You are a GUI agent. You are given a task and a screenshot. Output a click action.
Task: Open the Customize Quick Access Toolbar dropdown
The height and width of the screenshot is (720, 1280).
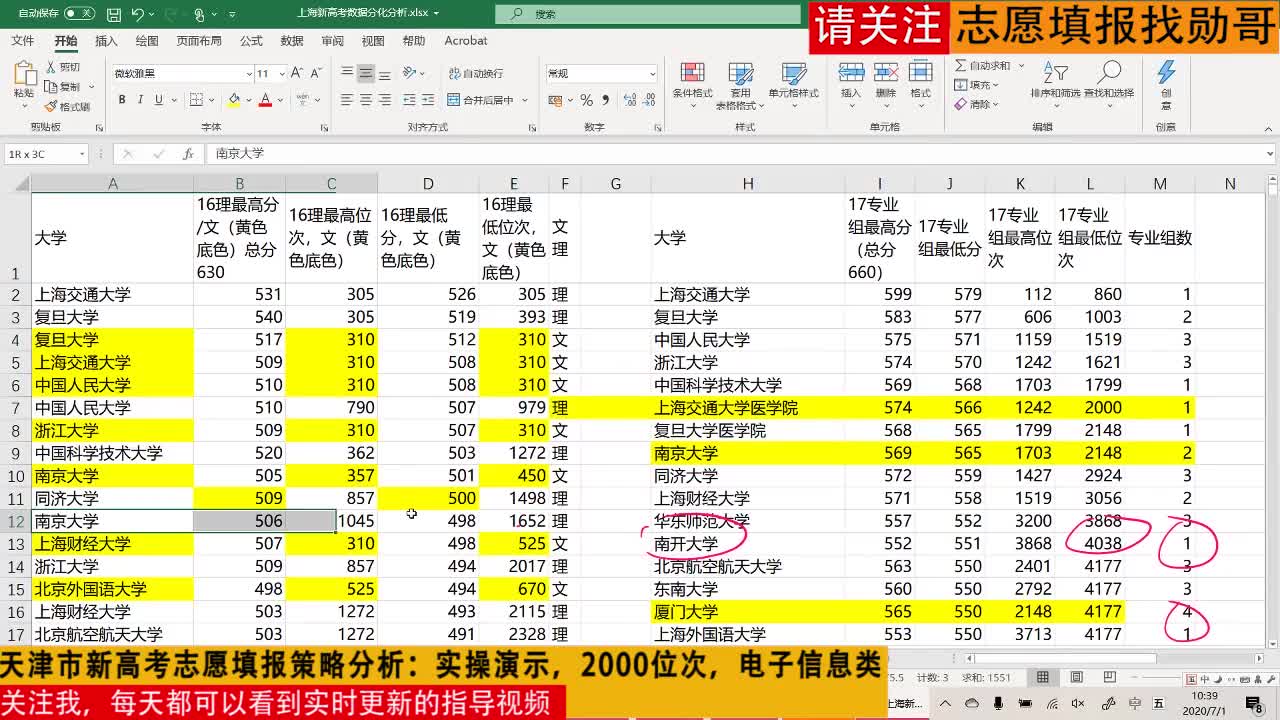[232, 15]
